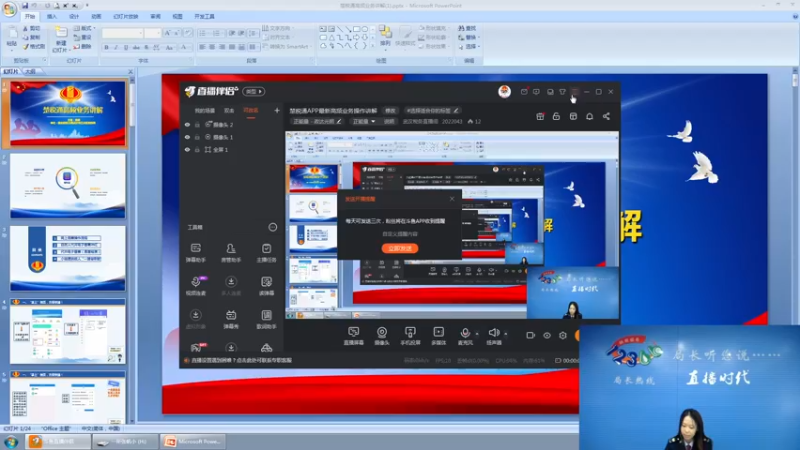Click the streamer avatar in title bar

click(505, 91)
